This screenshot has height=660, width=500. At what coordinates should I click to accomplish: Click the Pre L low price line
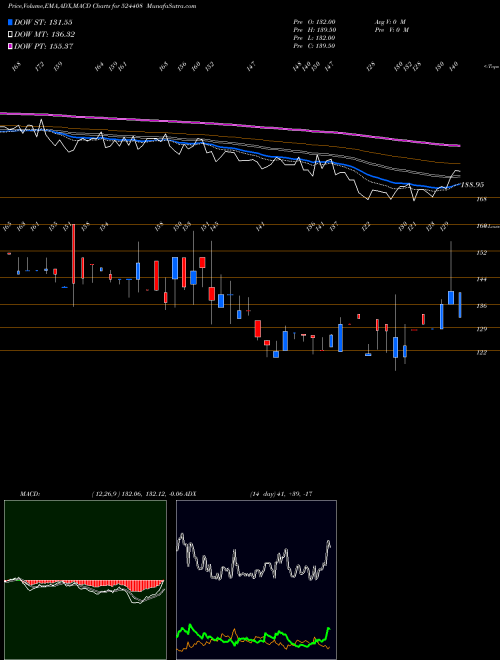click(314, 38)
